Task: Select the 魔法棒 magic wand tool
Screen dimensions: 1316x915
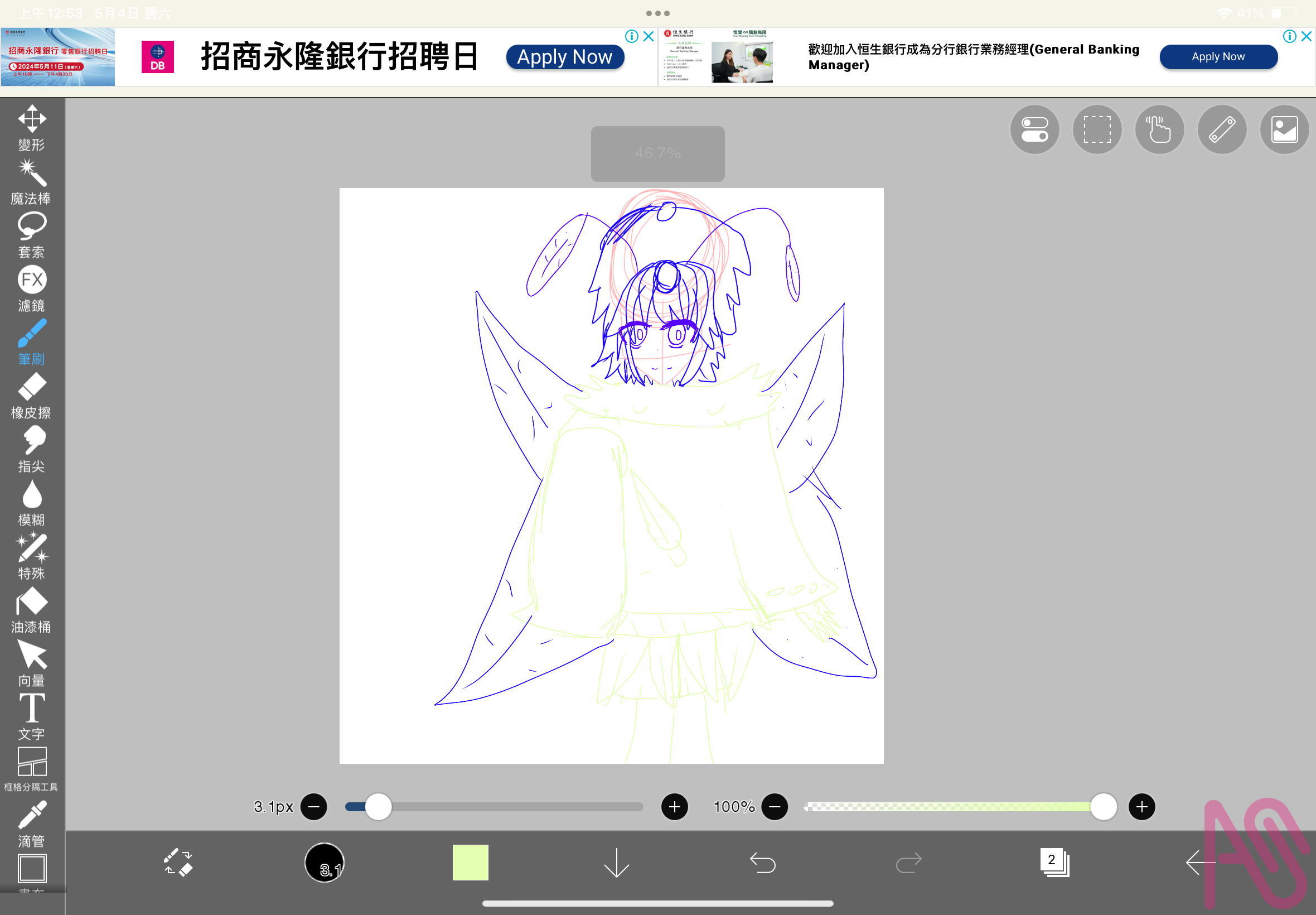Action: coord(32,174)
